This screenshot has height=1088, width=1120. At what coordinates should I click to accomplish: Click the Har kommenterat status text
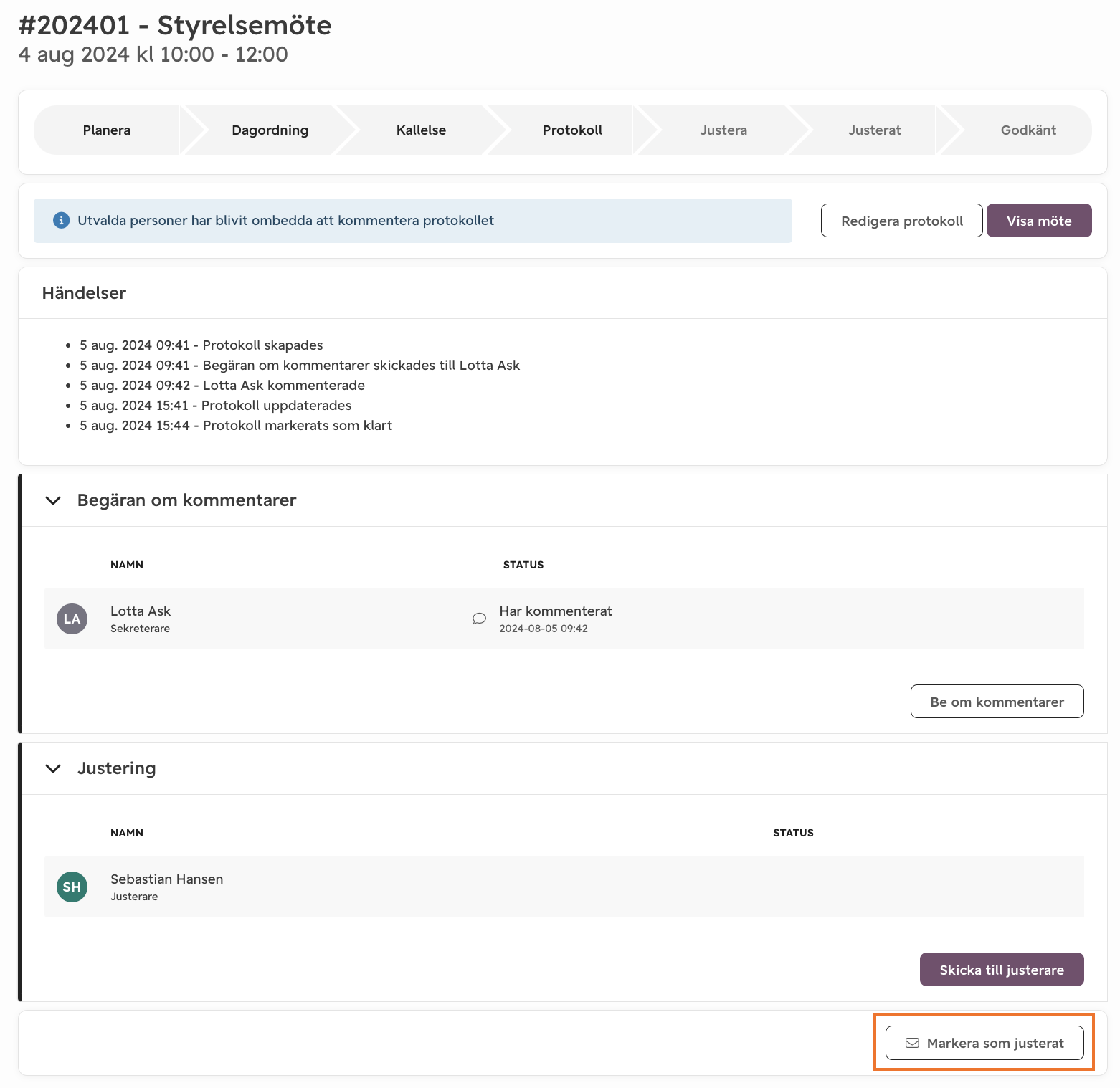pyautogui.click(x=556, y=611)
